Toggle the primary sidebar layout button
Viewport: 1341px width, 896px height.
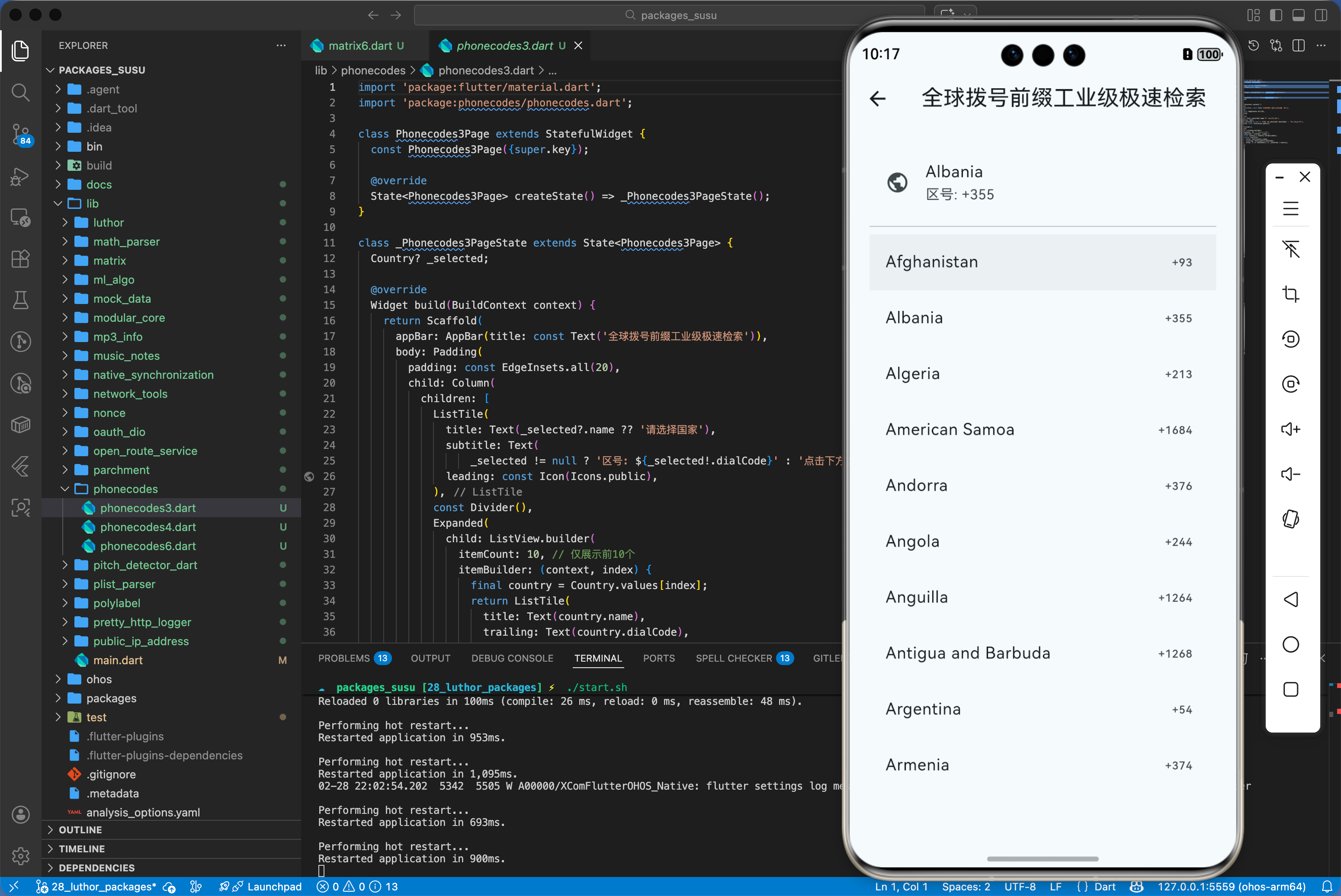tap(1276, 16)
